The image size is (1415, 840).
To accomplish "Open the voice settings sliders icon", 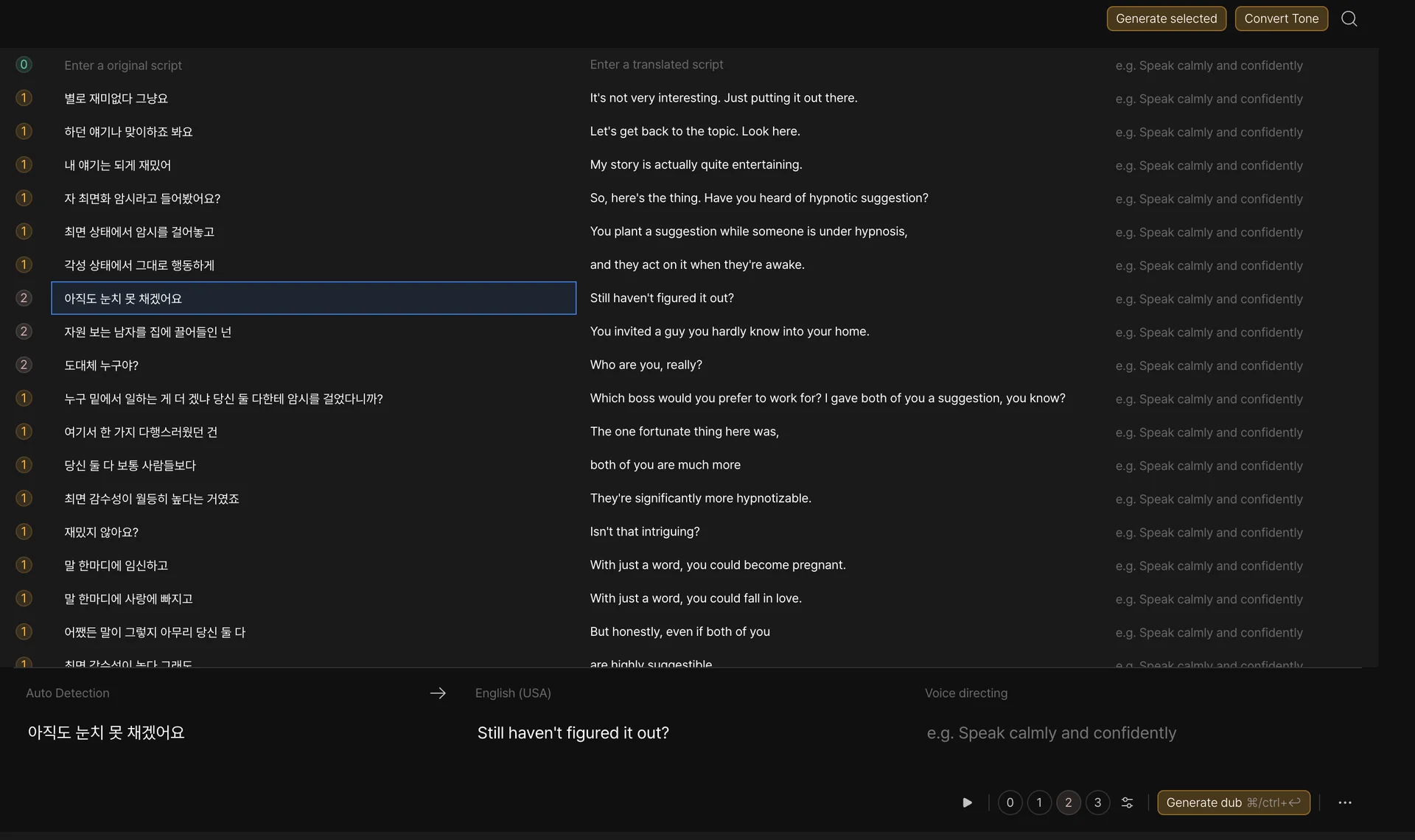I will click(1127, 802).
